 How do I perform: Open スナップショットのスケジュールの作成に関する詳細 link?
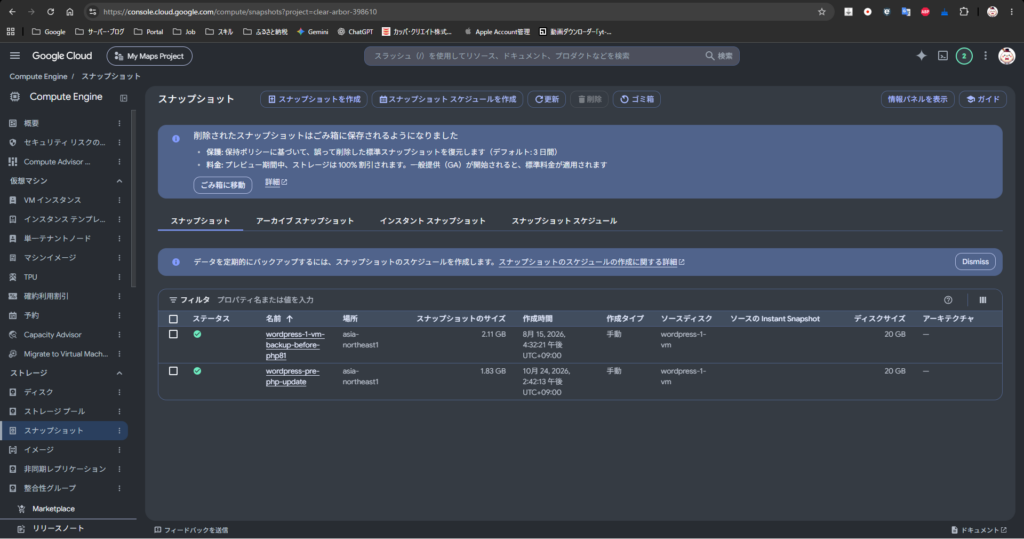591,262
